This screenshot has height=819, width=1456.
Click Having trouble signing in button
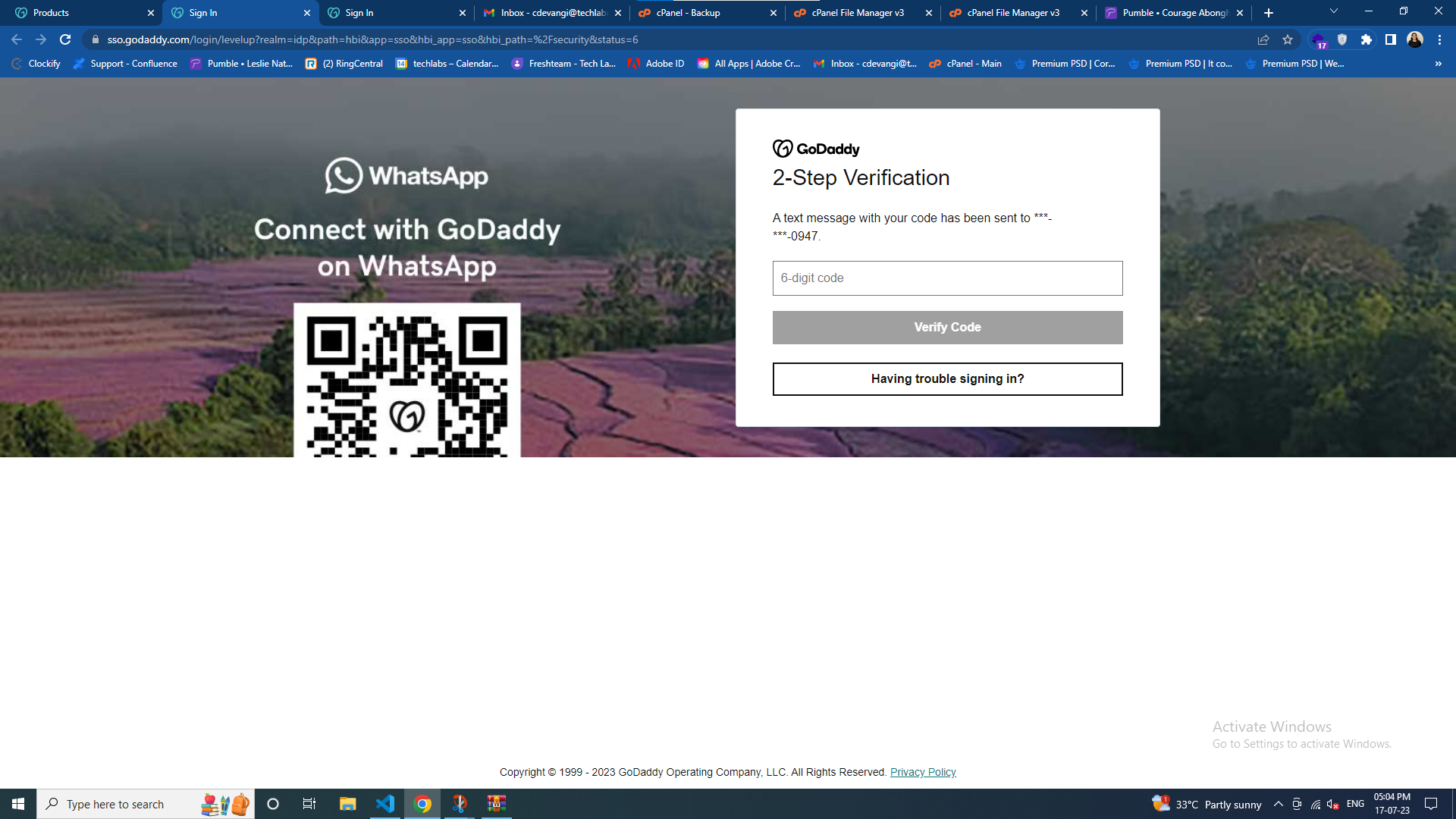pos(947,379)
